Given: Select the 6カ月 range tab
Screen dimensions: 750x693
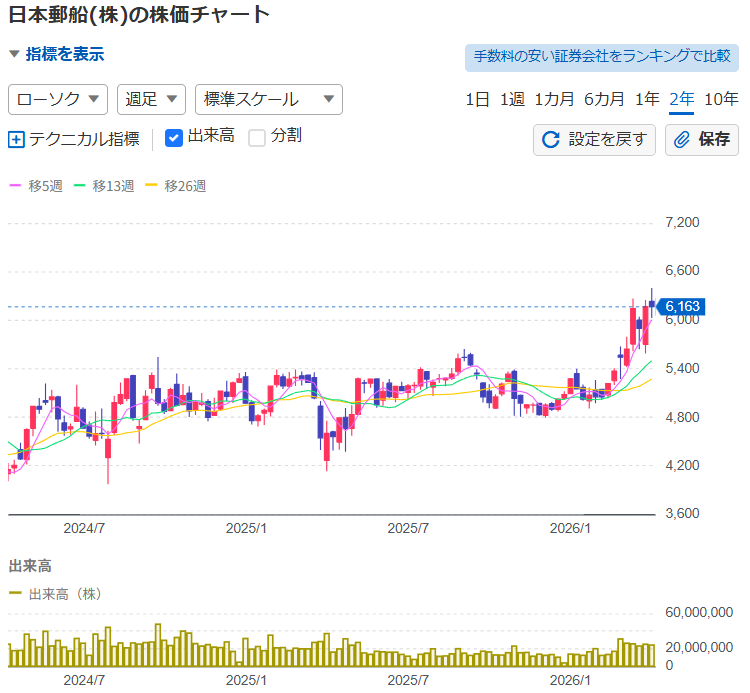Looking at the screenshot, I should tap(604, 99).
